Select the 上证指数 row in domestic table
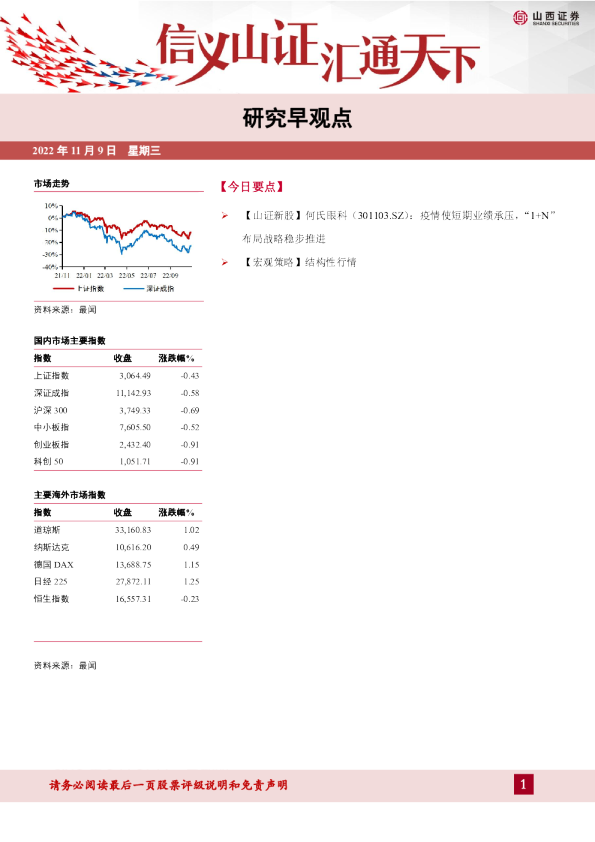Screen dimensions: 595x842 click(x=118, y=376)
